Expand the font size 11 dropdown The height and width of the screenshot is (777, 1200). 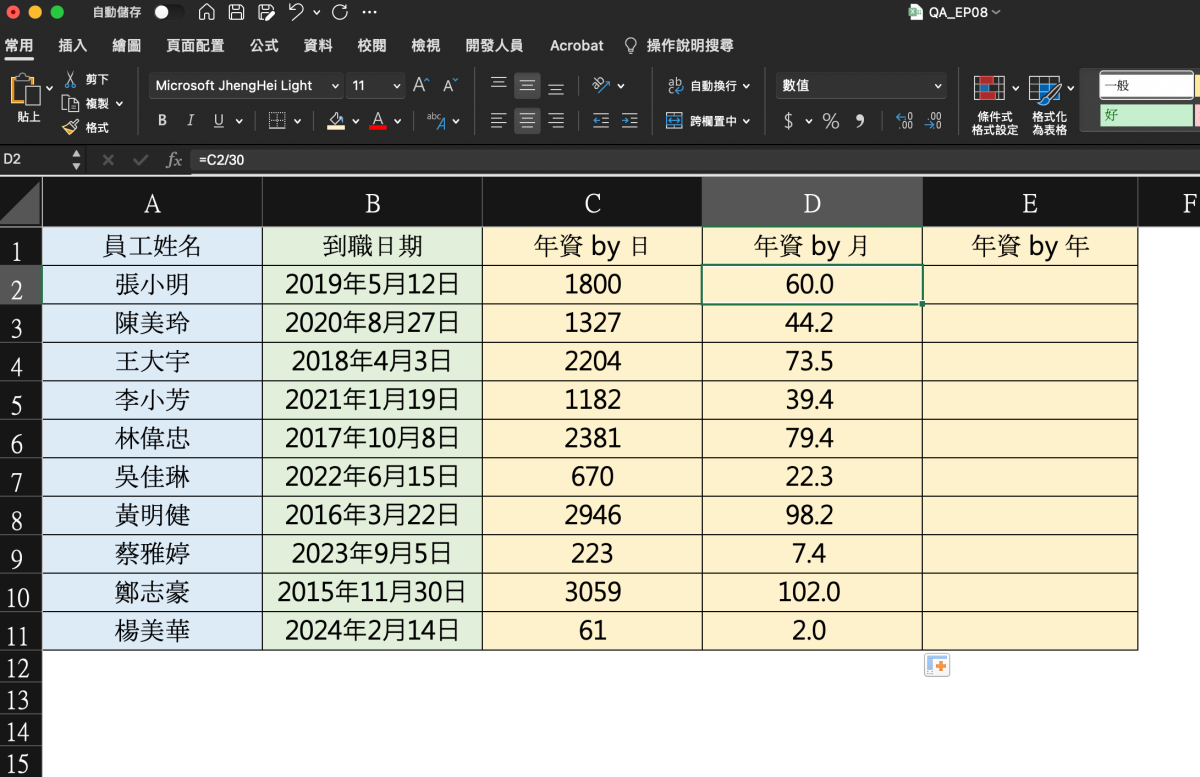point(397,86)
